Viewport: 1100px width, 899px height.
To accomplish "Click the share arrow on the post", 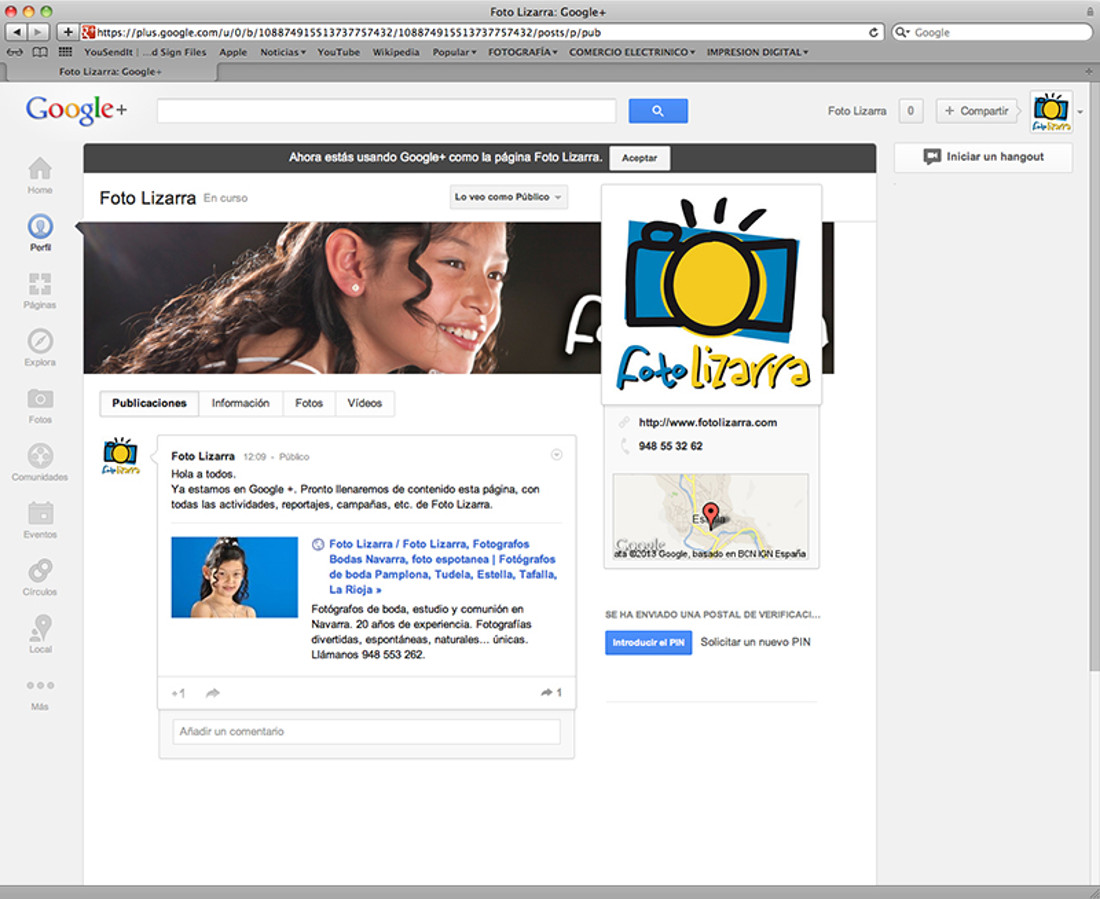I will point(213,693).
